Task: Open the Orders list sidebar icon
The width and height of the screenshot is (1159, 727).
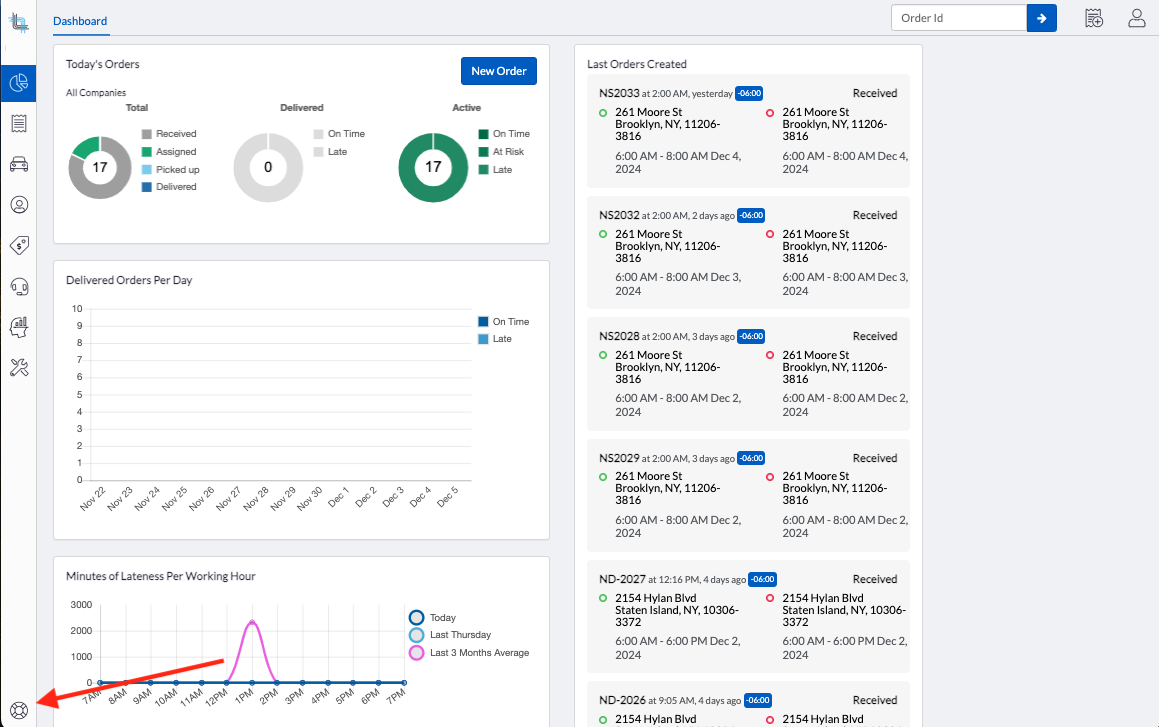Action: [19, 123]
